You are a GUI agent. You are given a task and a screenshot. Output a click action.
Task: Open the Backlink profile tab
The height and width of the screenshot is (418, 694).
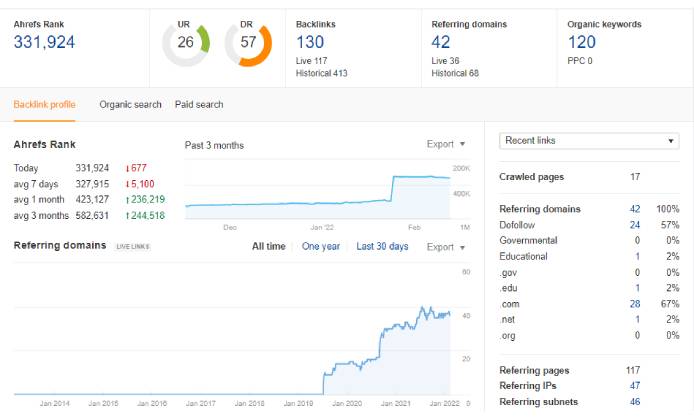[x=44, y=104]
